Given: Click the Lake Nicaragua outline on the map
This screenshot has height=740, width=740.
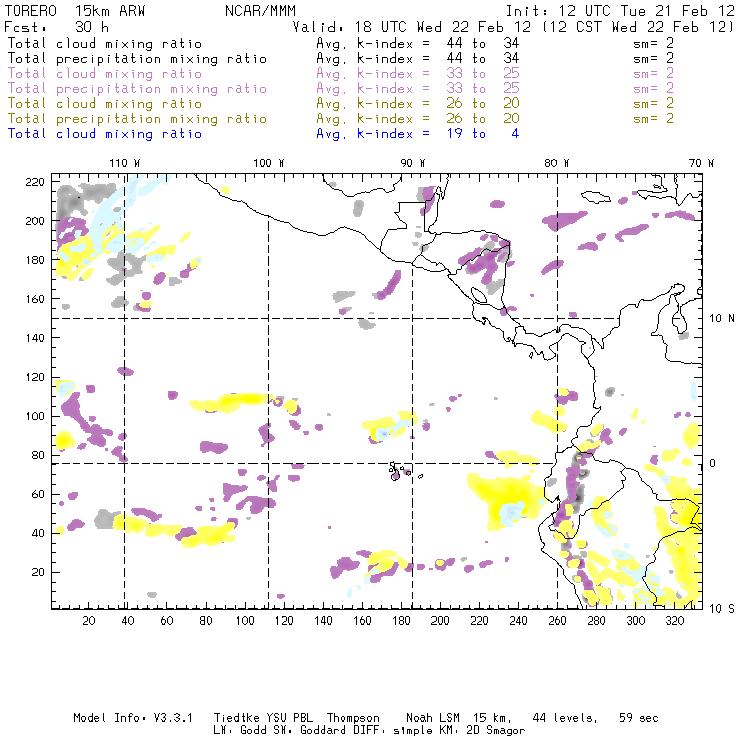Looking at the screenshot, I should (x=478, y=295).
